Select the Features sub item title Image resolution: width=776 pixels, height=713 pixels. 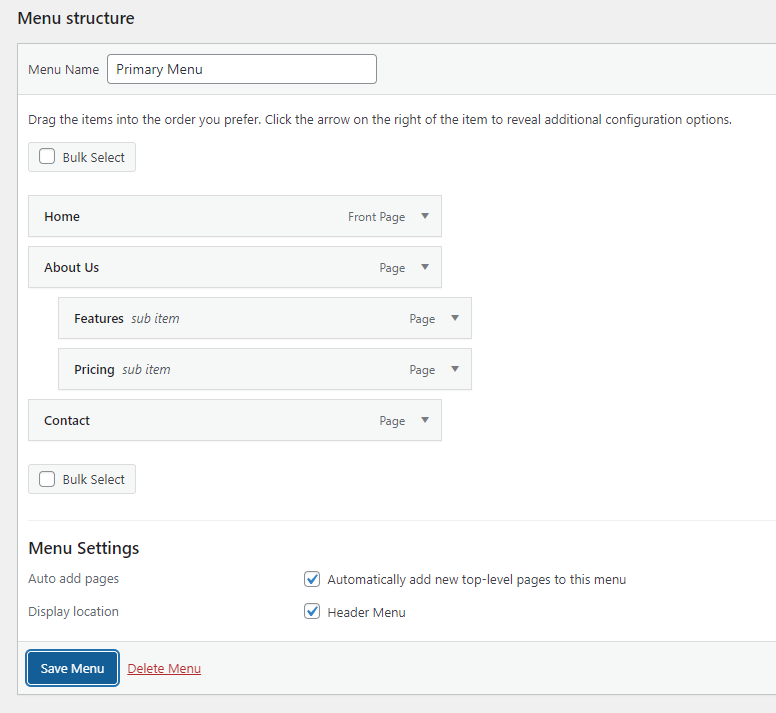[99, 319]
